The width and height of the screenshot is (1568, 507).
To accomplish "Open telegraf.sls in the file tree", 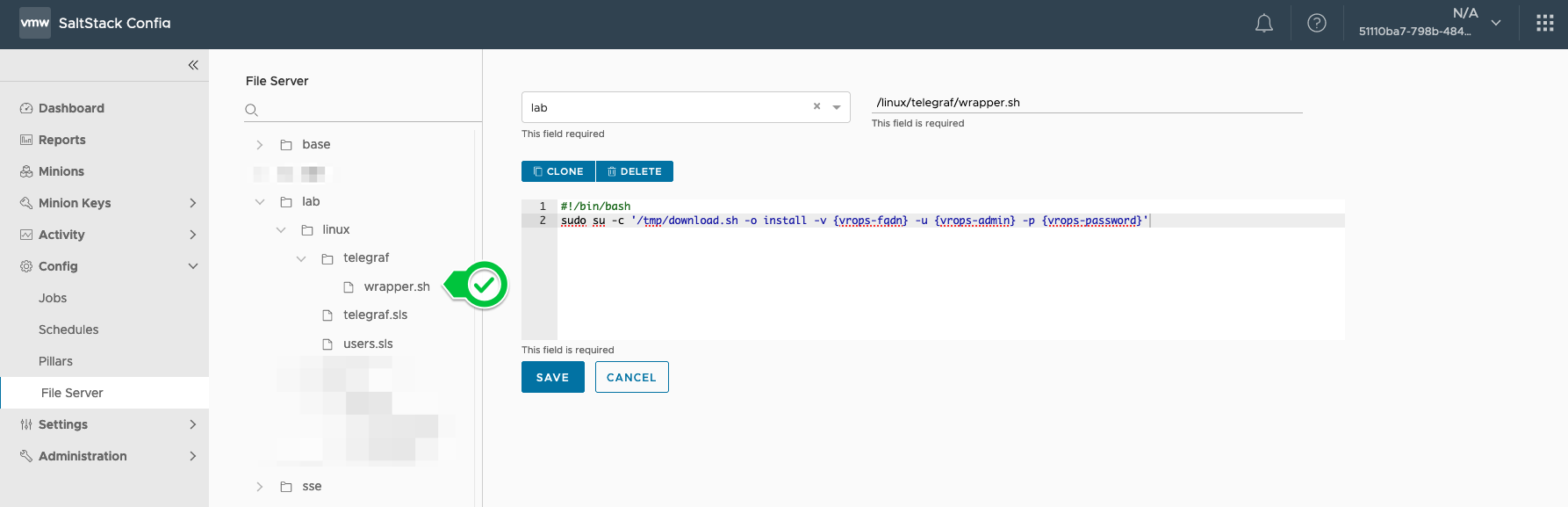I will (375, 315).
